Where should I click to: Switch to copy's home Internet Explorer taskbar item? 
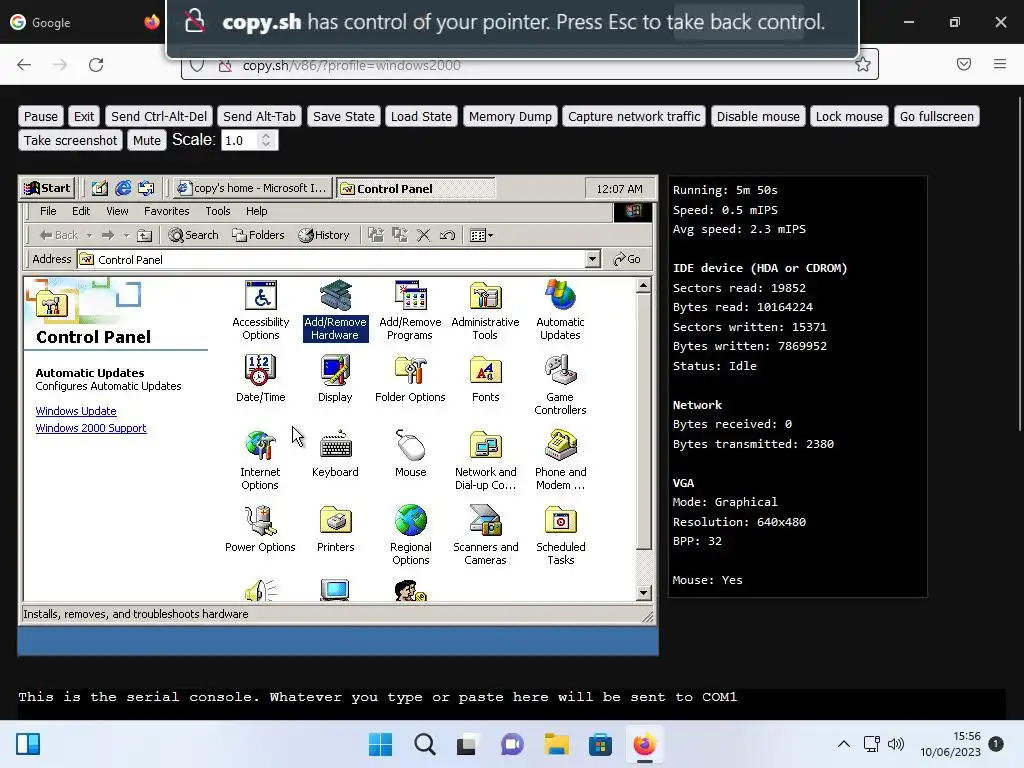[x=253, y=188]
